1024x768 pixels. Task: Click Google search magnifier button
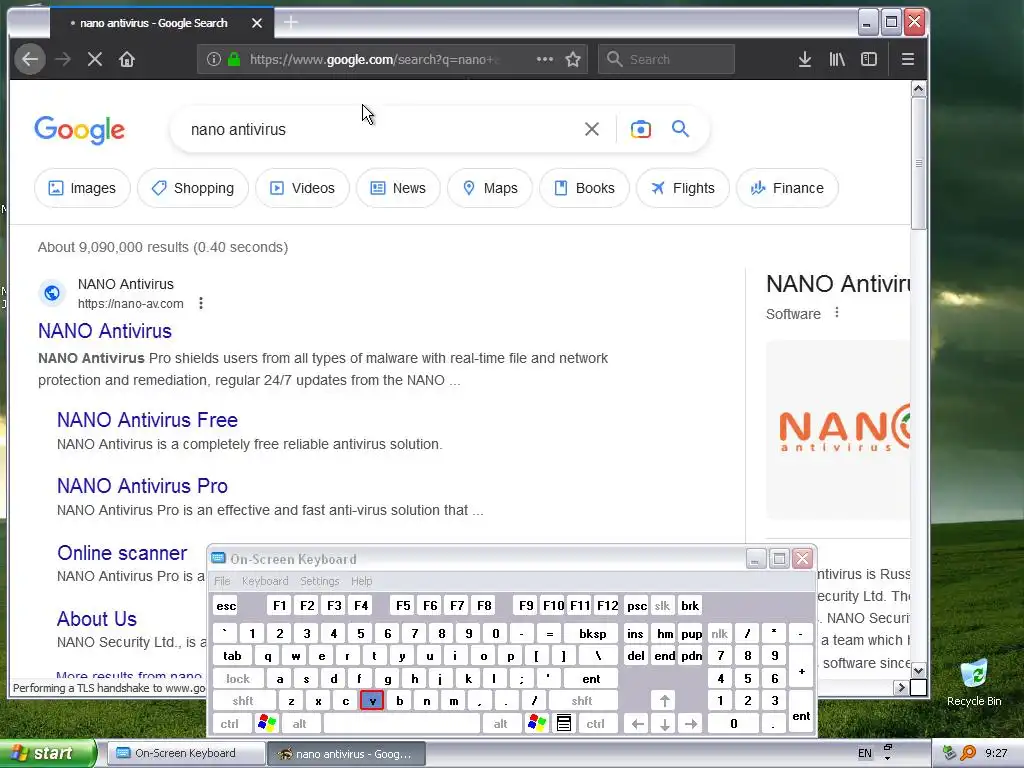pyautogui.click(x=680, y=129)
